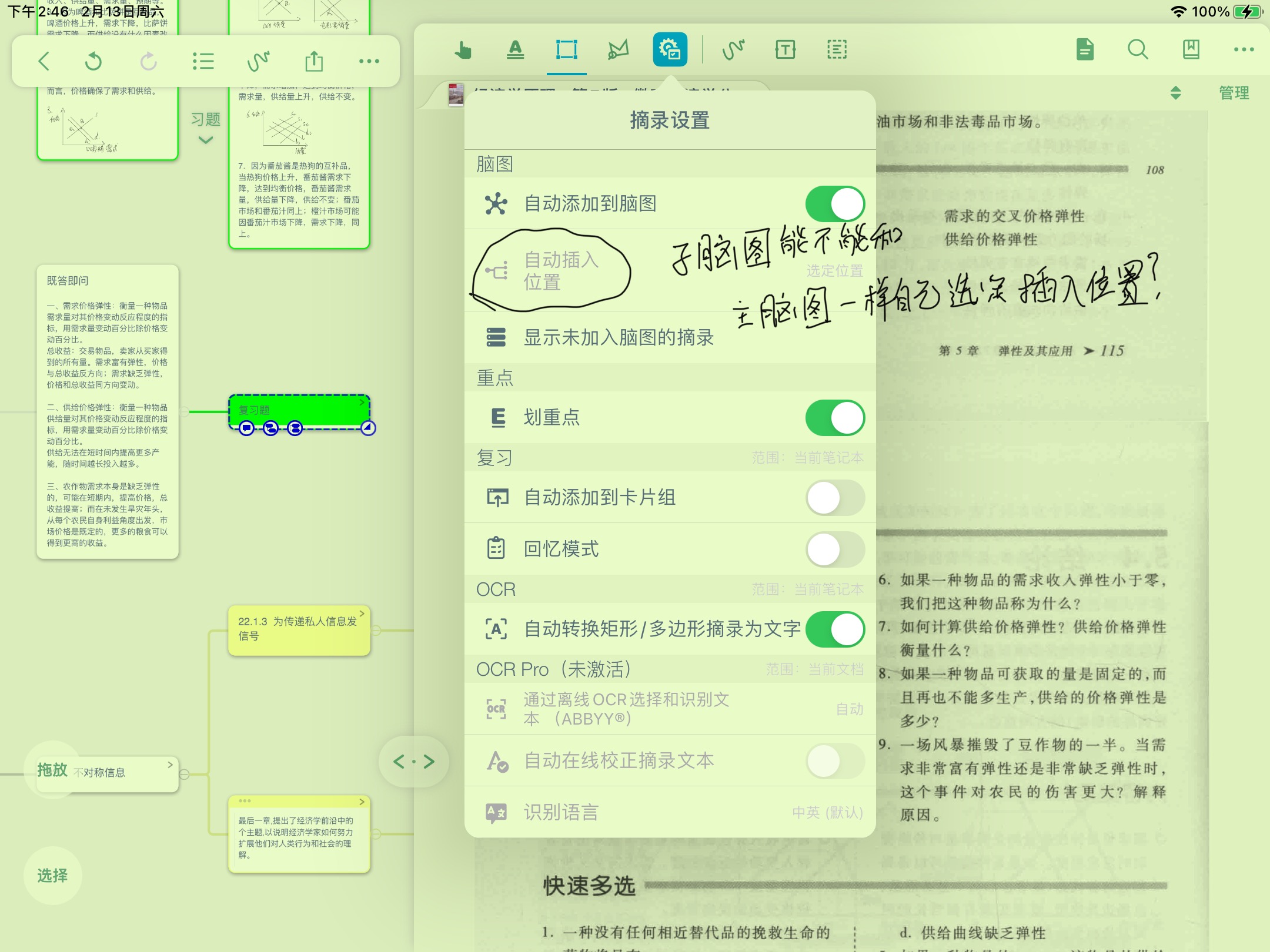Open 选定位置 option for insert position
Screen dimensions: 1270x952
834,270
